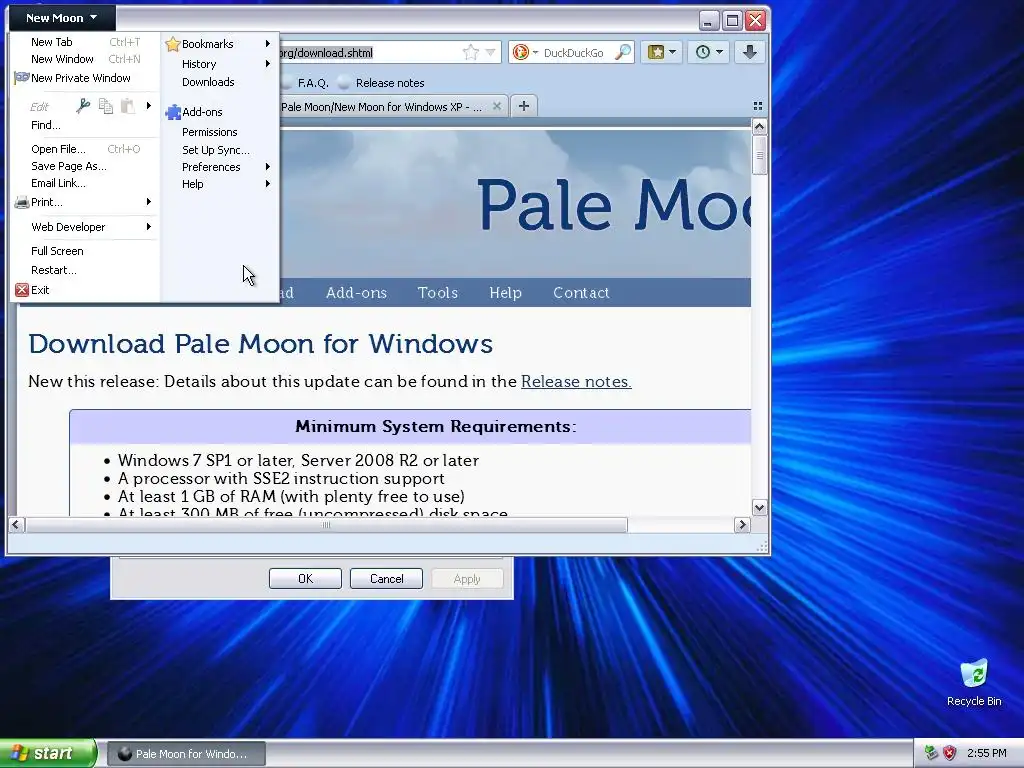Expand the Bookmarks submenu arrow
Screen dimensions: 1024x768
tap(268, 44)
